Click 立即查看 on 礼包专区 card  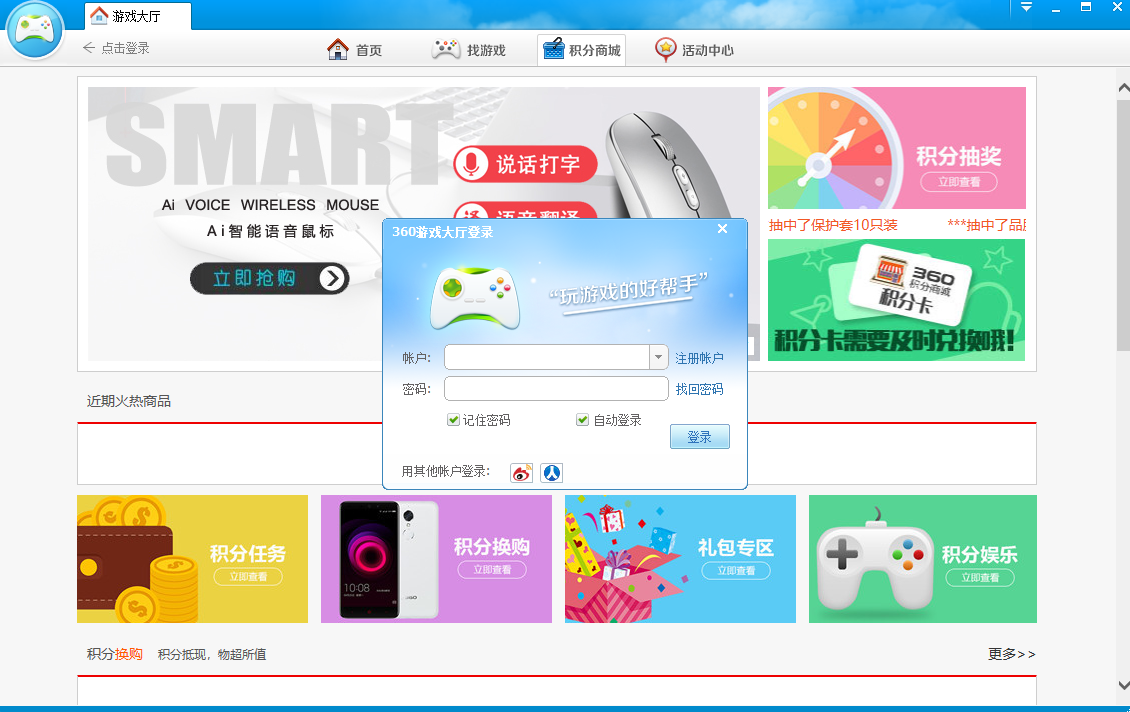click(x=736, y=570)
